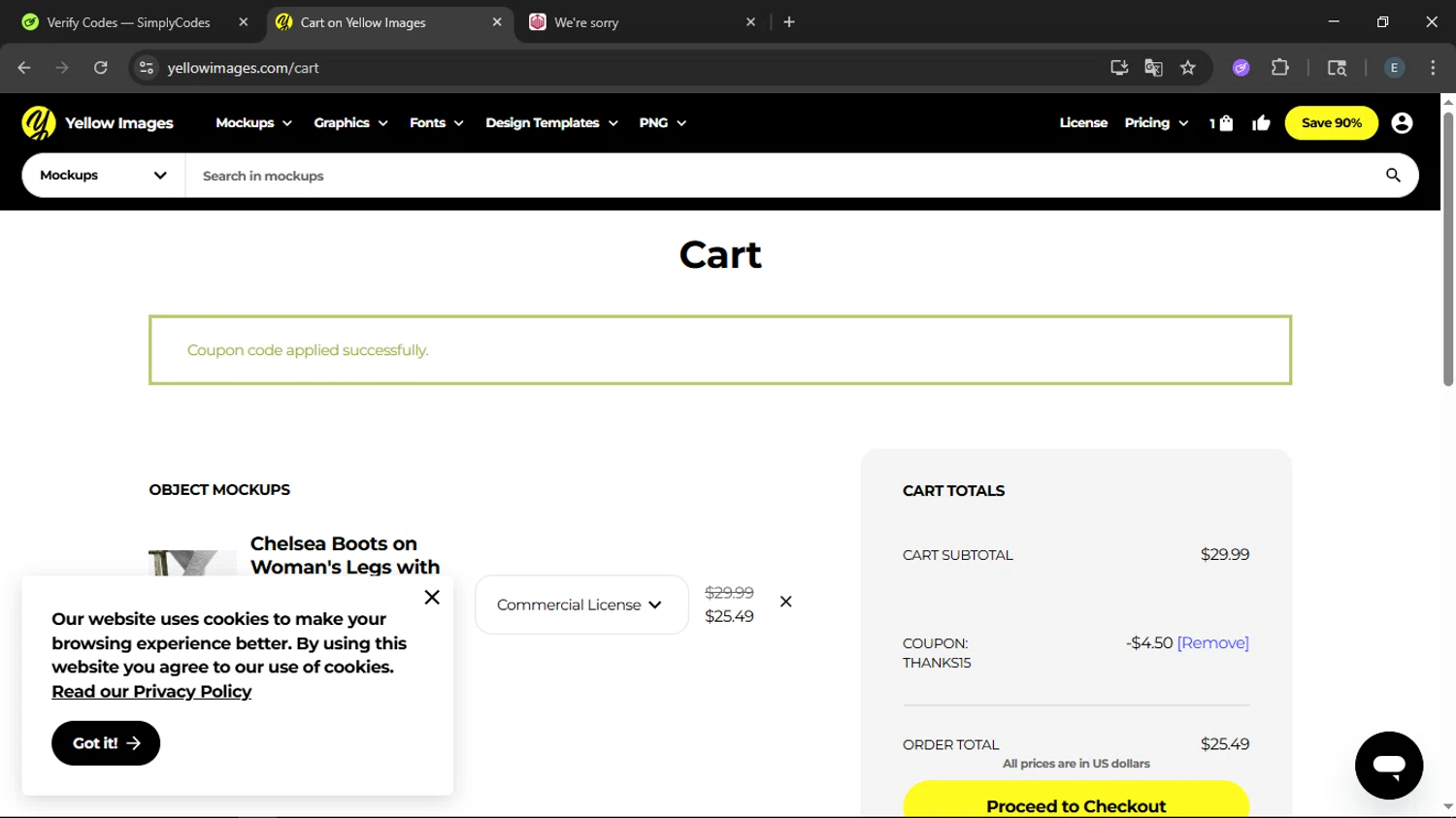Translate this page icon
Viewport: 1456px width, 818px height.
pyautogui.click(x=1153, y=68)
